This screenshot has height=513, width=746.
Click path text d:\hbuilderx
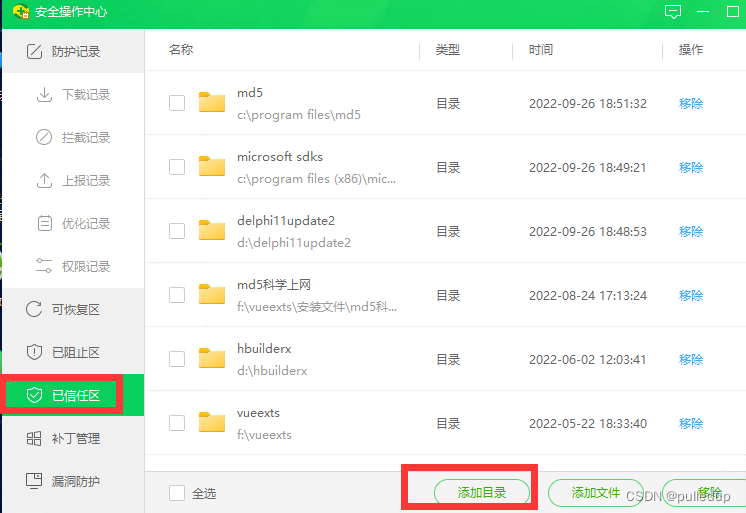click(x=272, y=371)
